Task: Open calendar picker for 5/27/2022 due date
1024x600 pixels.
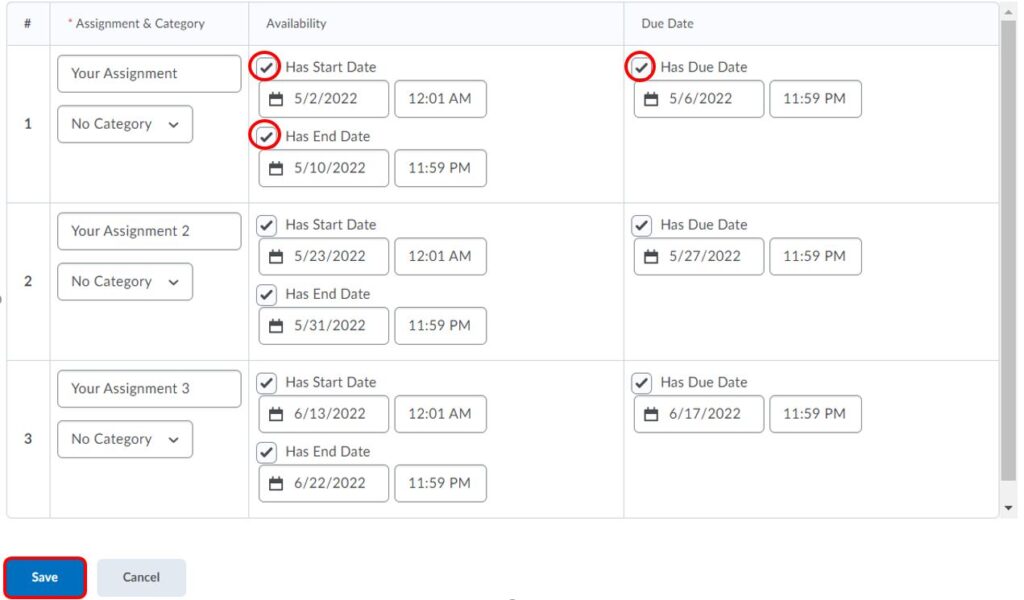Action: (x=652, y=256)
